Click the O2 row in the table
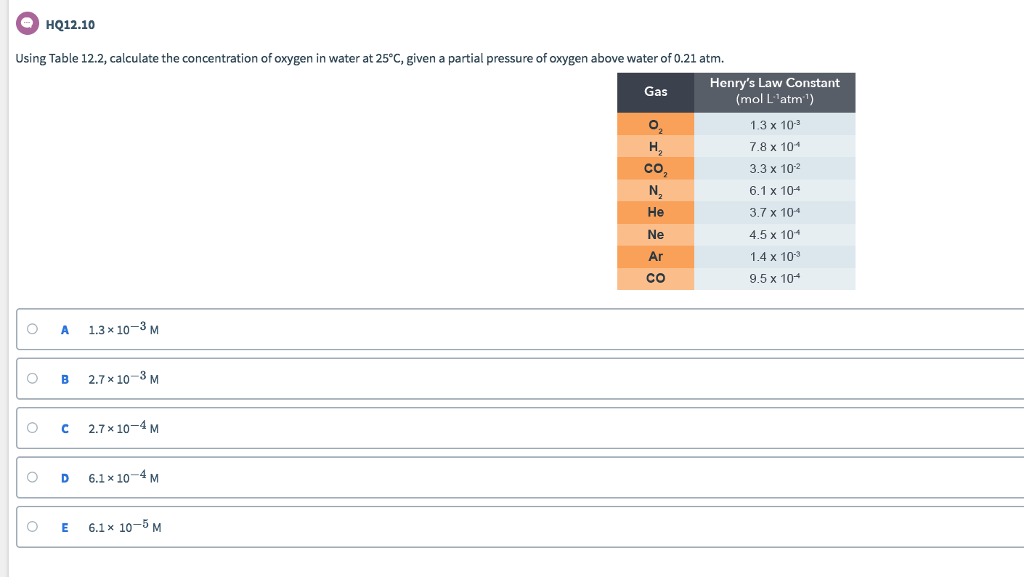Viewport: 1024px width, 577px height. (x=655, y=125)
